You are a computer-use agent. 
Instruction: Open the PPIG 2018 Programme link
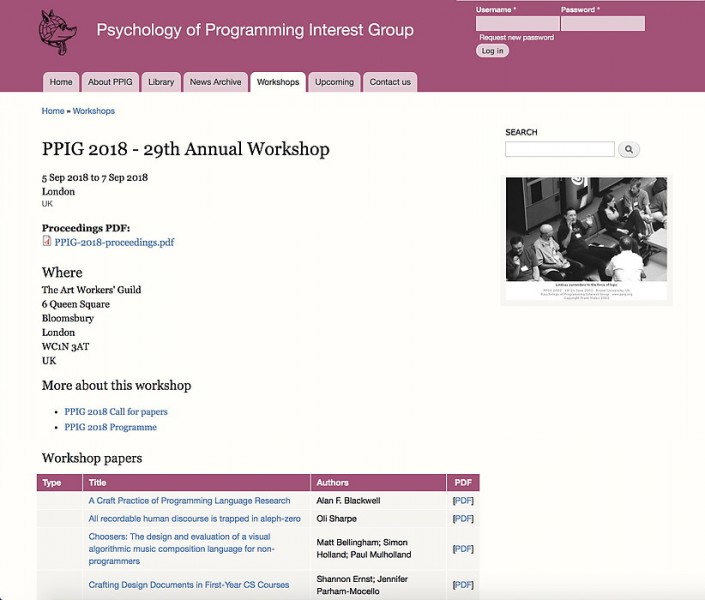110,427
